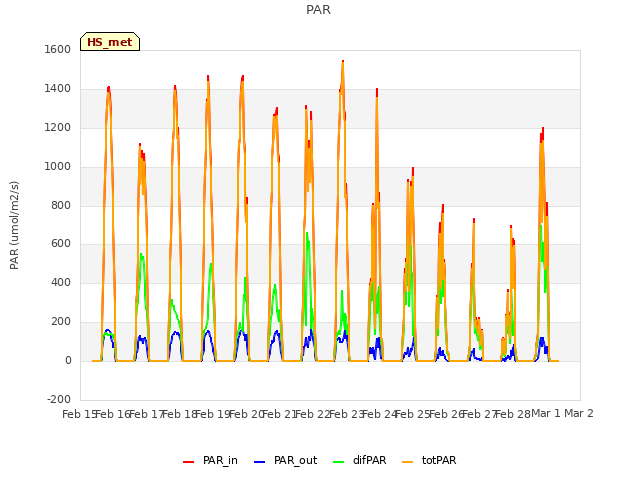This screenshot has width=640, height=480.
Task: Click the y-axis title PAR (umol/m2/s)
Action: coord(14,225)
